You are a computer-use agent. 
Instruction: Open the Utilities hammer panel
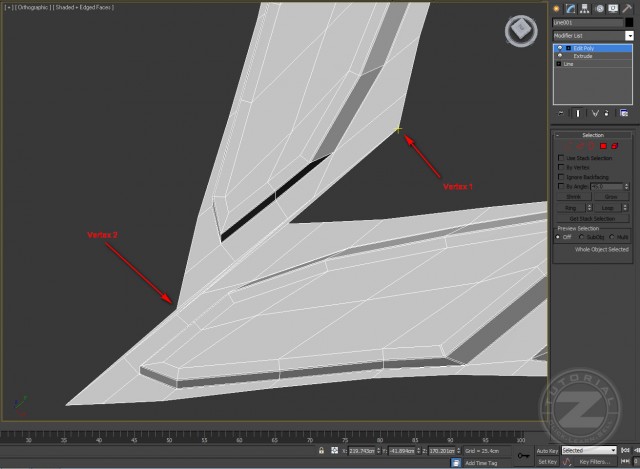[x=629, y=8]
